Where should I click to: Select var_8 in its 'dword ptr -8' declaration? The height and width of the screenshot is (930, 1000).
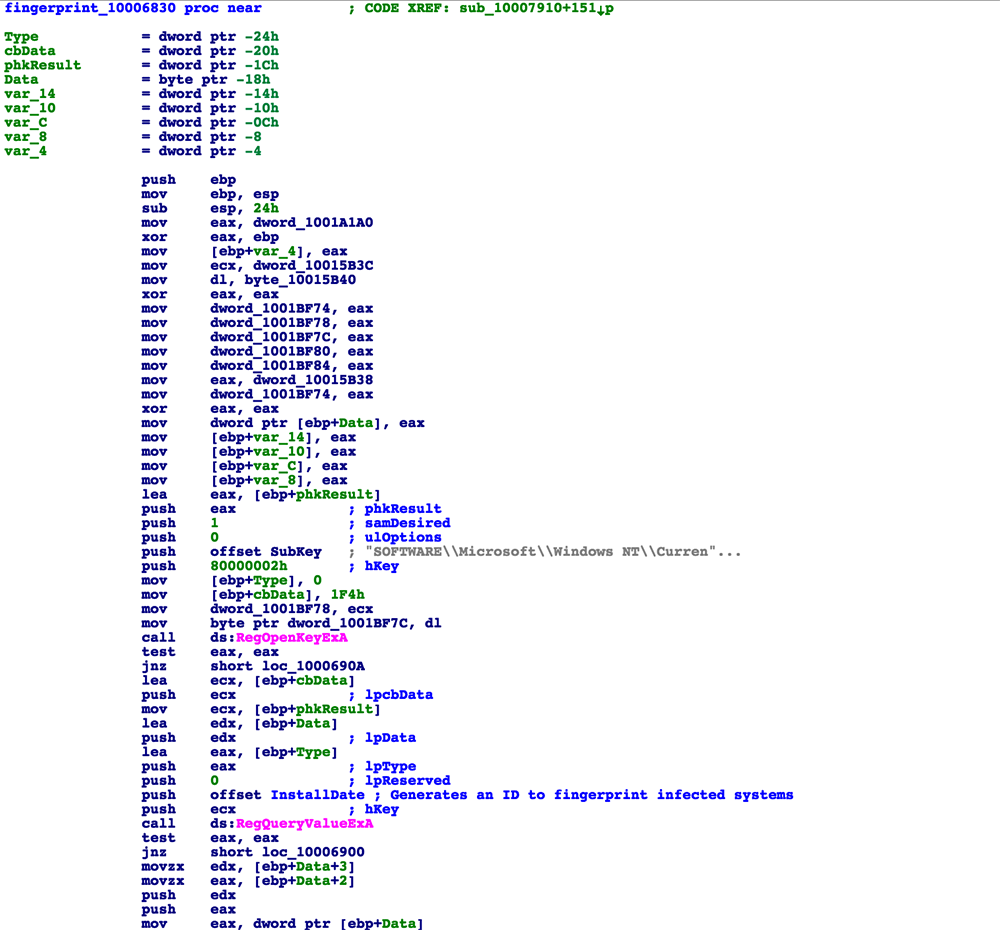26,137
